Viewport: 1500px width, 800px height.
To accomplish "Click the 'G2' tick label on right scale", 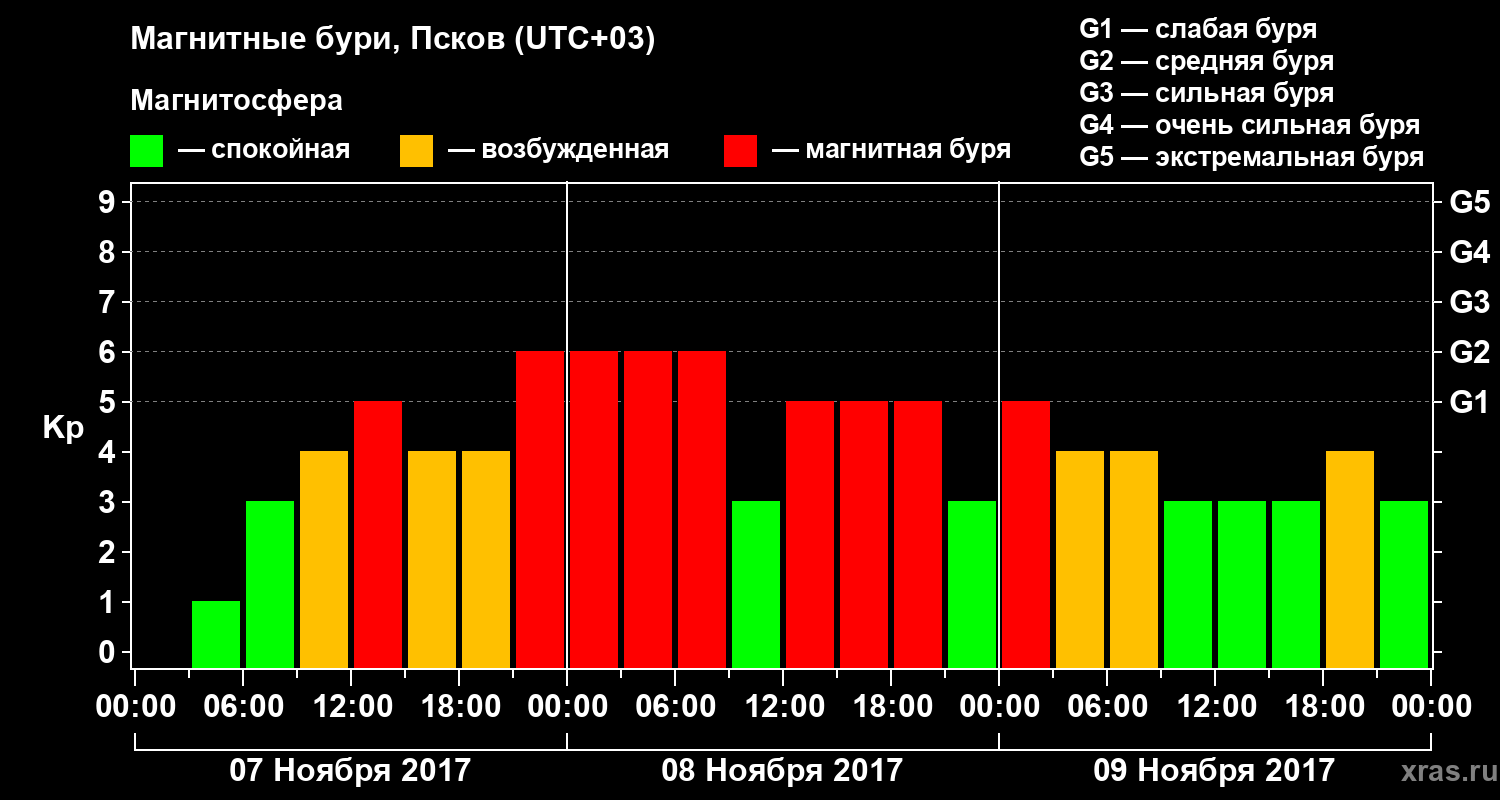I will pos(1469,353).
